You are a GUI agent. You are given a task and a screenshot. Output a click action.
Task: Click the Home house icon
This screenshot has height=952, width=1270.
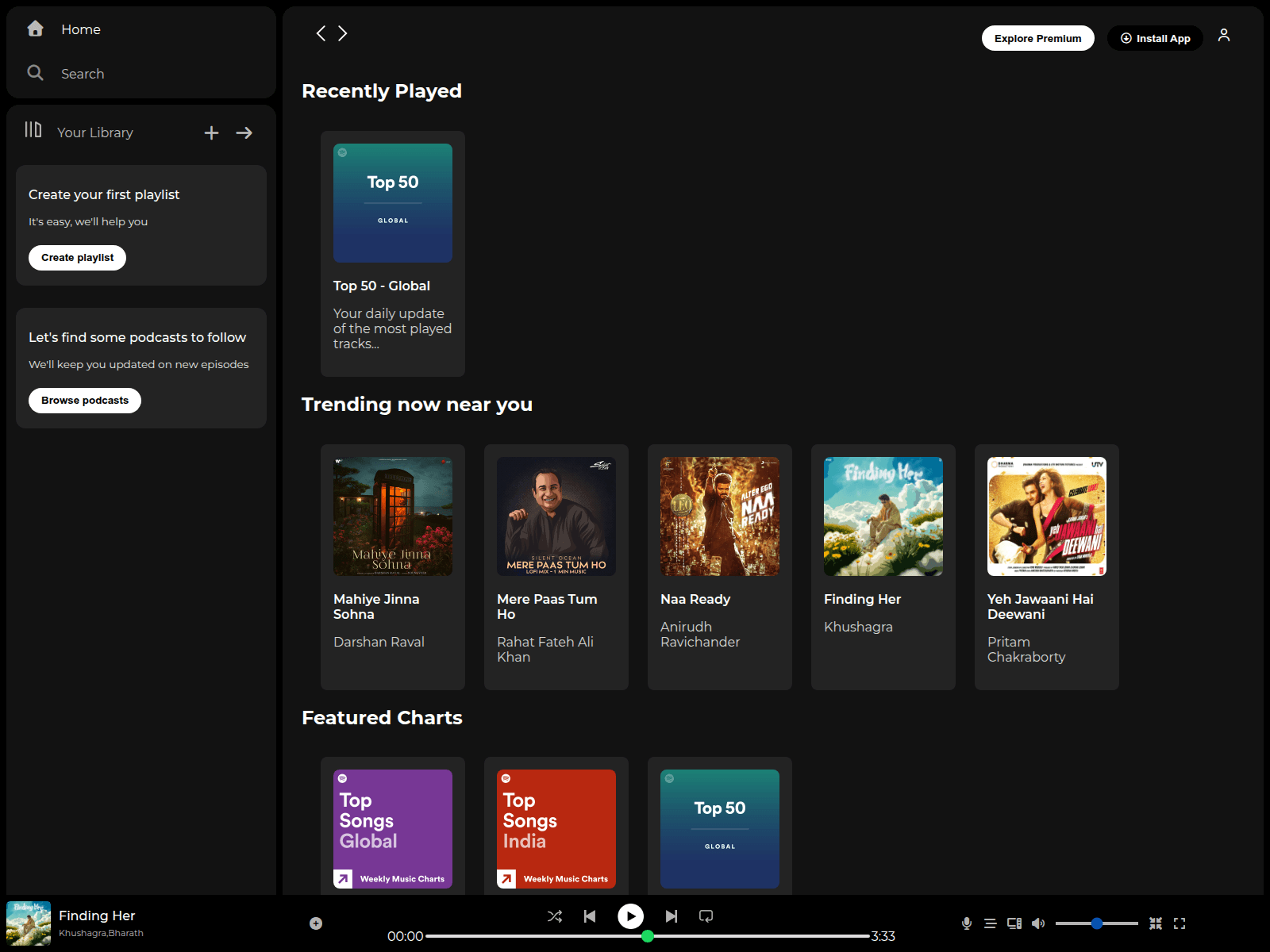[35, 29]
